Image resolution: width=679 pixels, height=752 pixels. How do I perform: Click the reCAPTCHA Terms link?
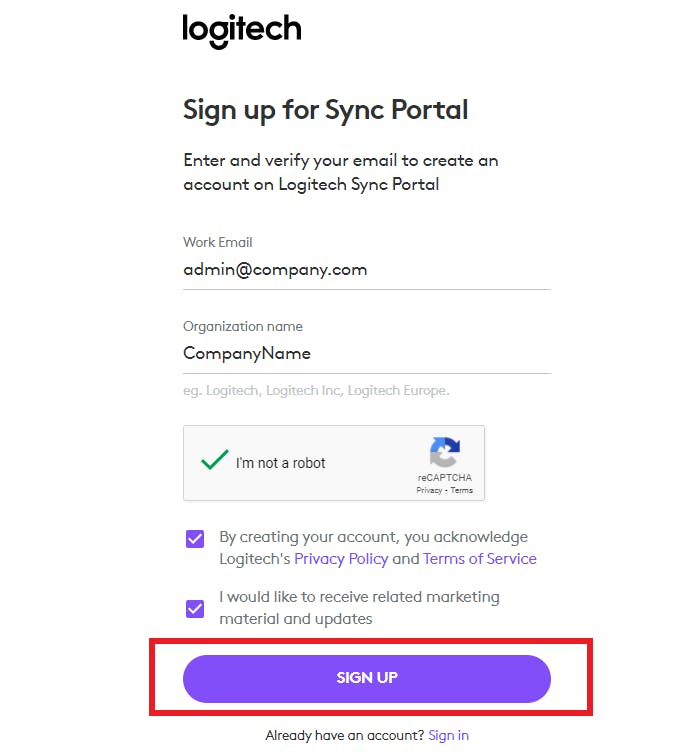[x=461, y=490]
